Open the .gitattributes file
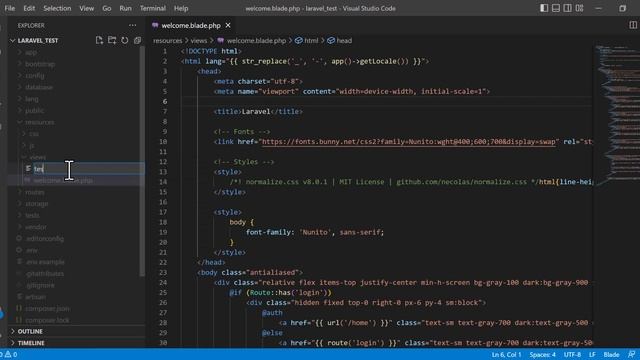This screenshot has width=640, height=360. [44, 273]
